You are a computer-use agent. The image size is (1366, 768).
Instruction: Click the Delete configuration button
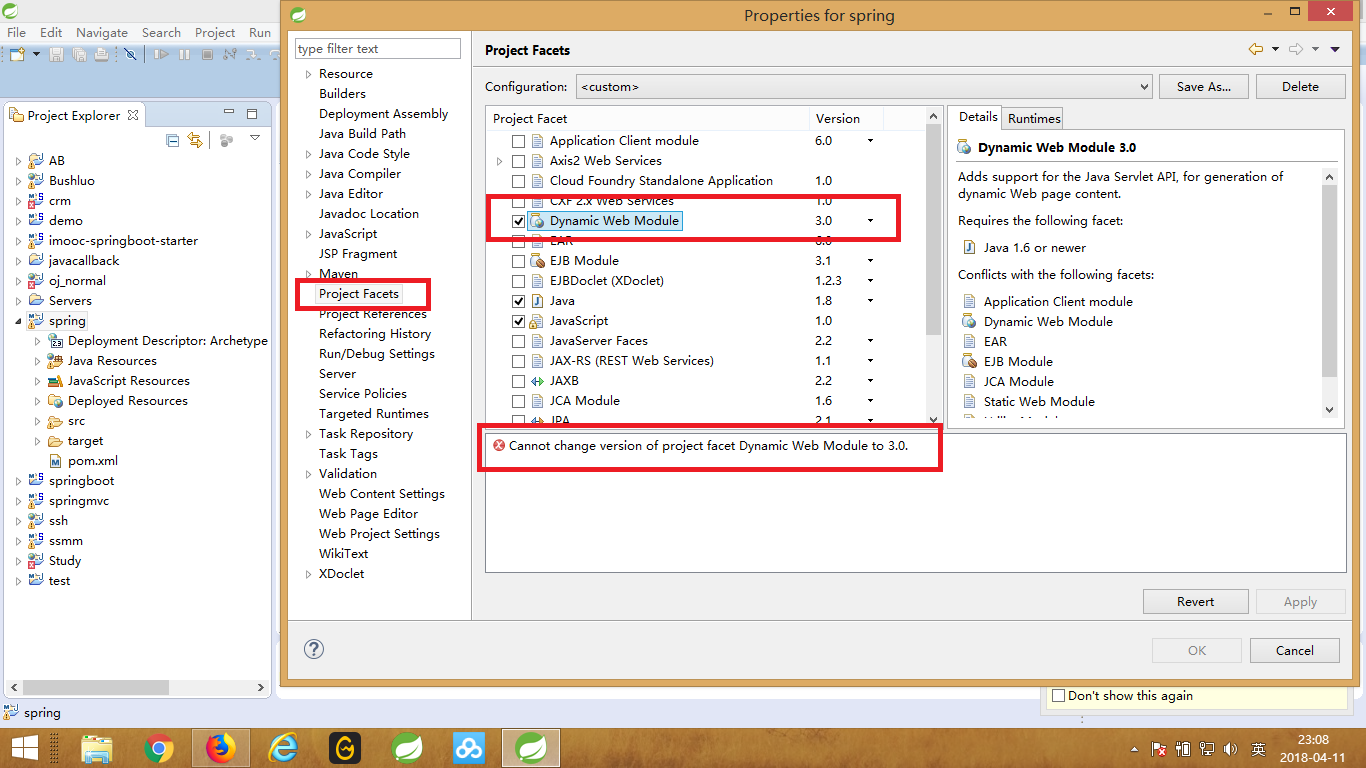1300,87
